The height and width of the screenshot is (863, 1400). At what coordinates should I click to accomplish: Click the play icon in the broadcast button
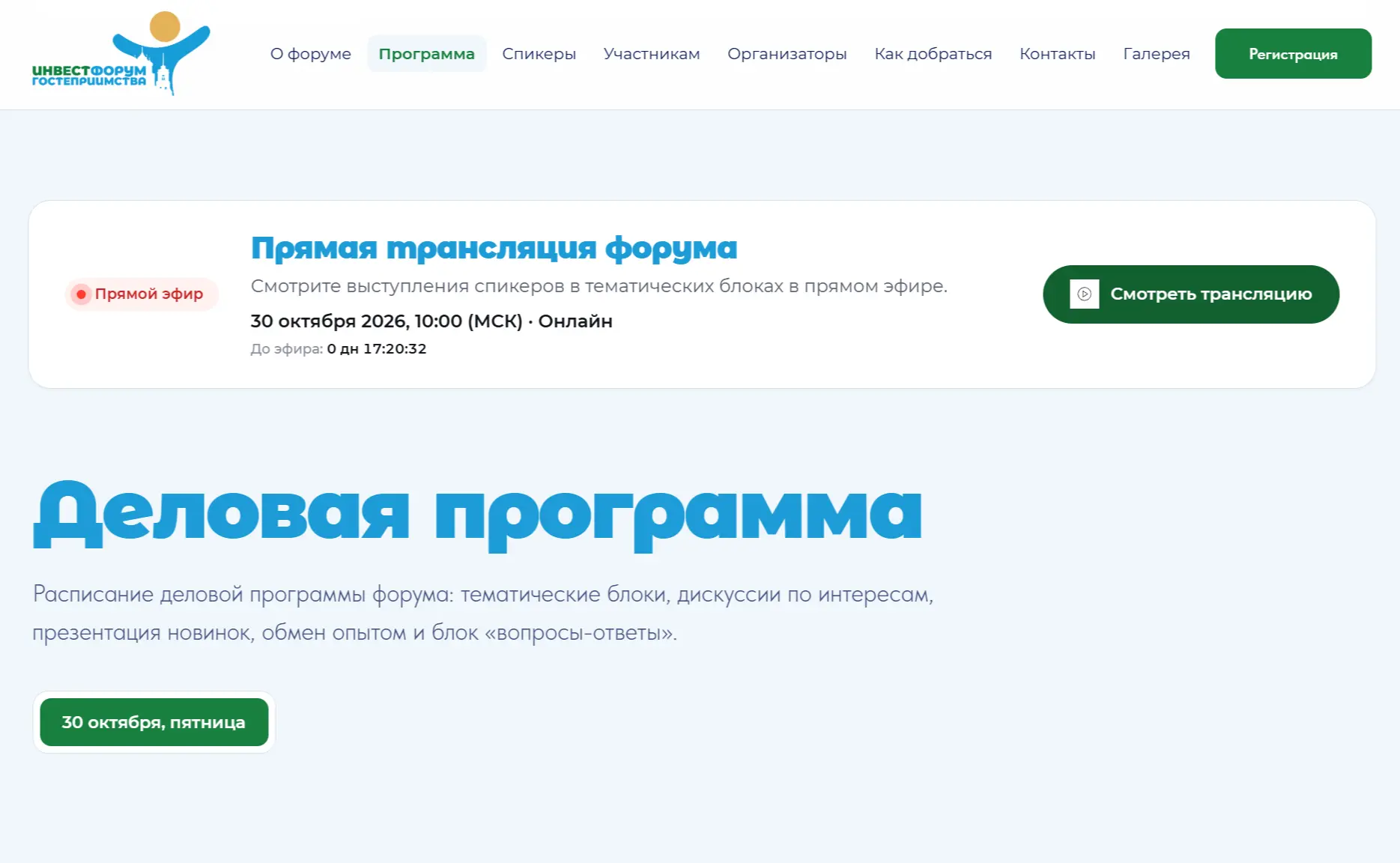point(1084,294)
